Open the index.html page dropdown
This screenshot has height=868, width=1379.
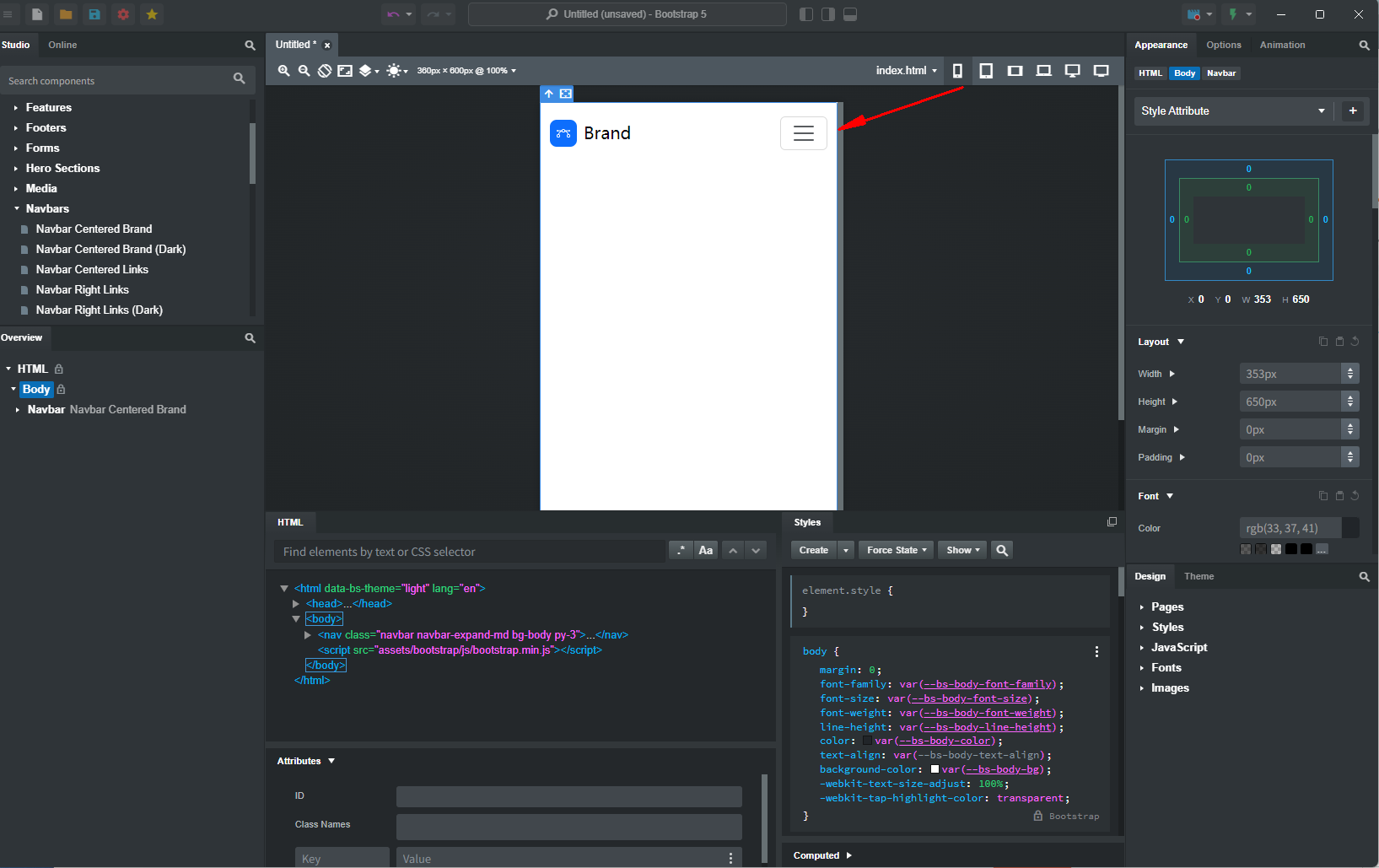[907, 71]
